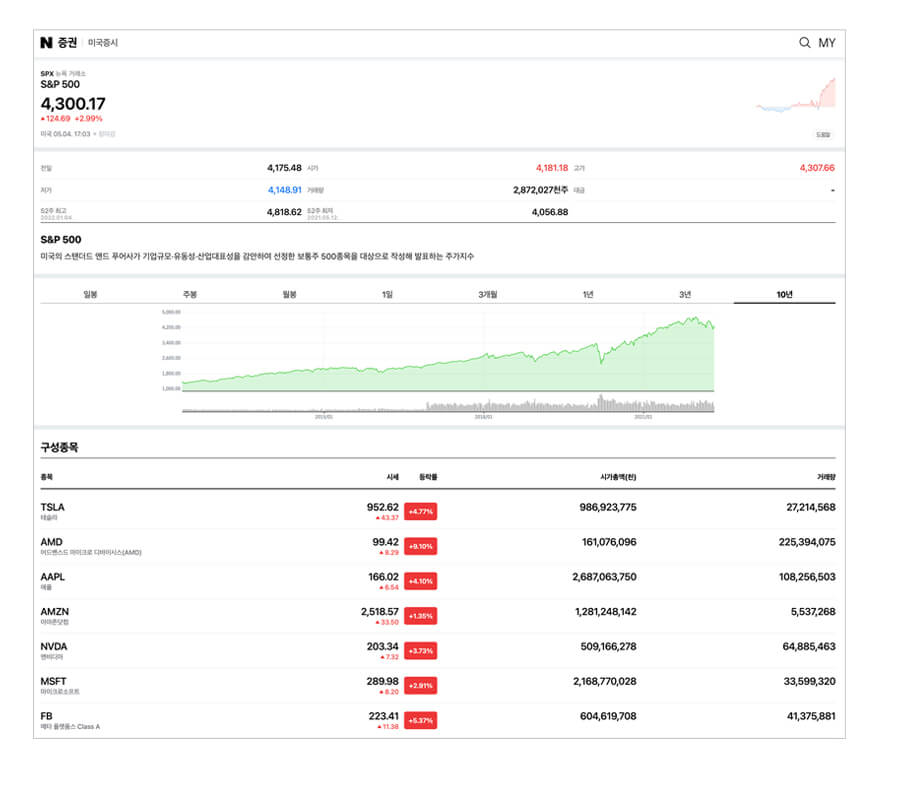The width and height of the screenshot is (900, 791).
Task: Sort table by 거래량 column header
Action: [x=827, y=477]
